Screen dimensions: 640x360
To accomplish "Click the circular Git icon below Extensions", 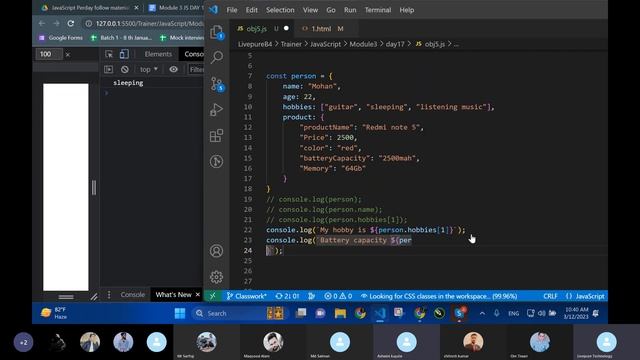I will point(216,162).
